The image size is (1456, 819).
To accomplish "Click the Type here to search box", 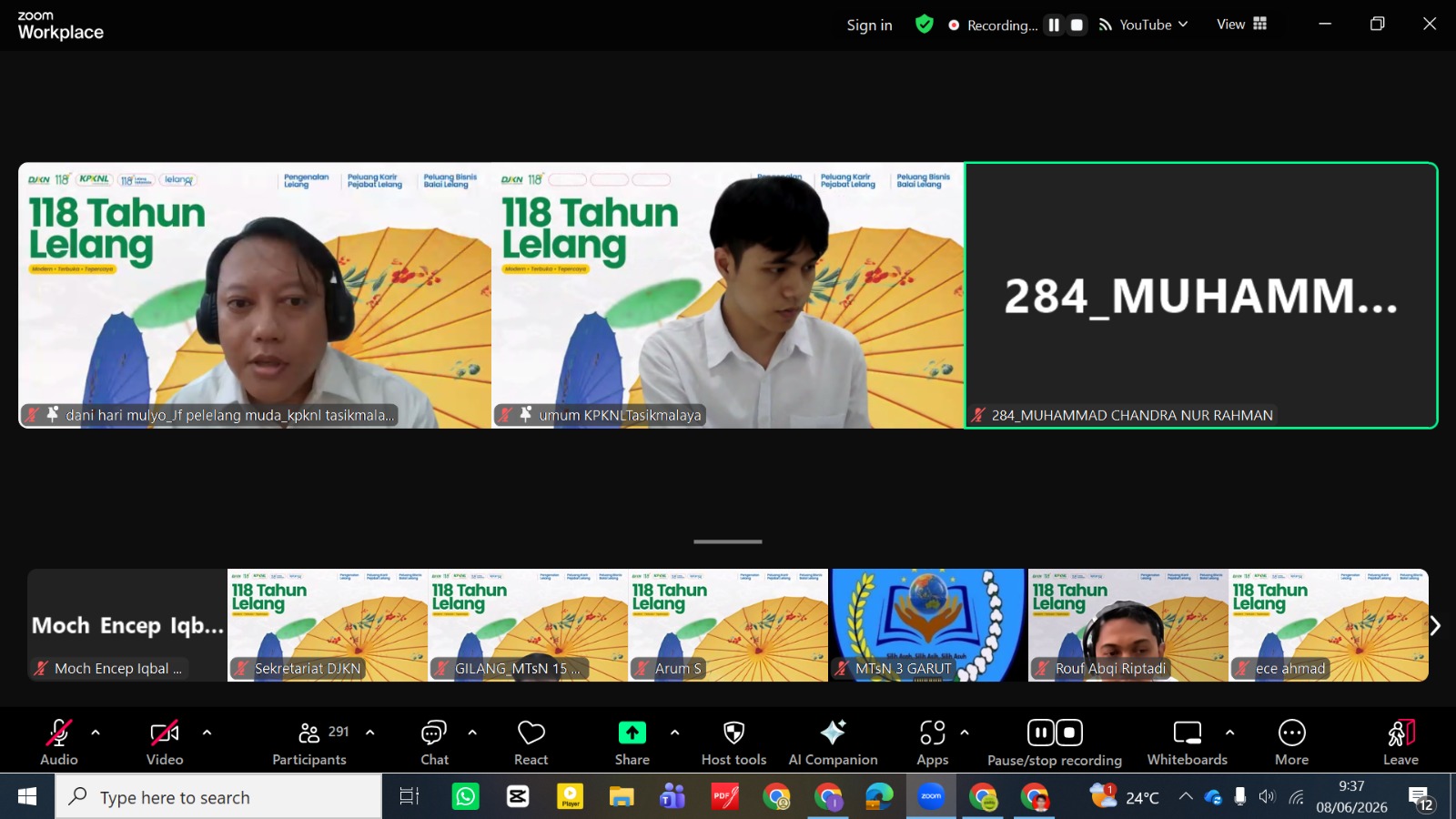I will [218, 797].
